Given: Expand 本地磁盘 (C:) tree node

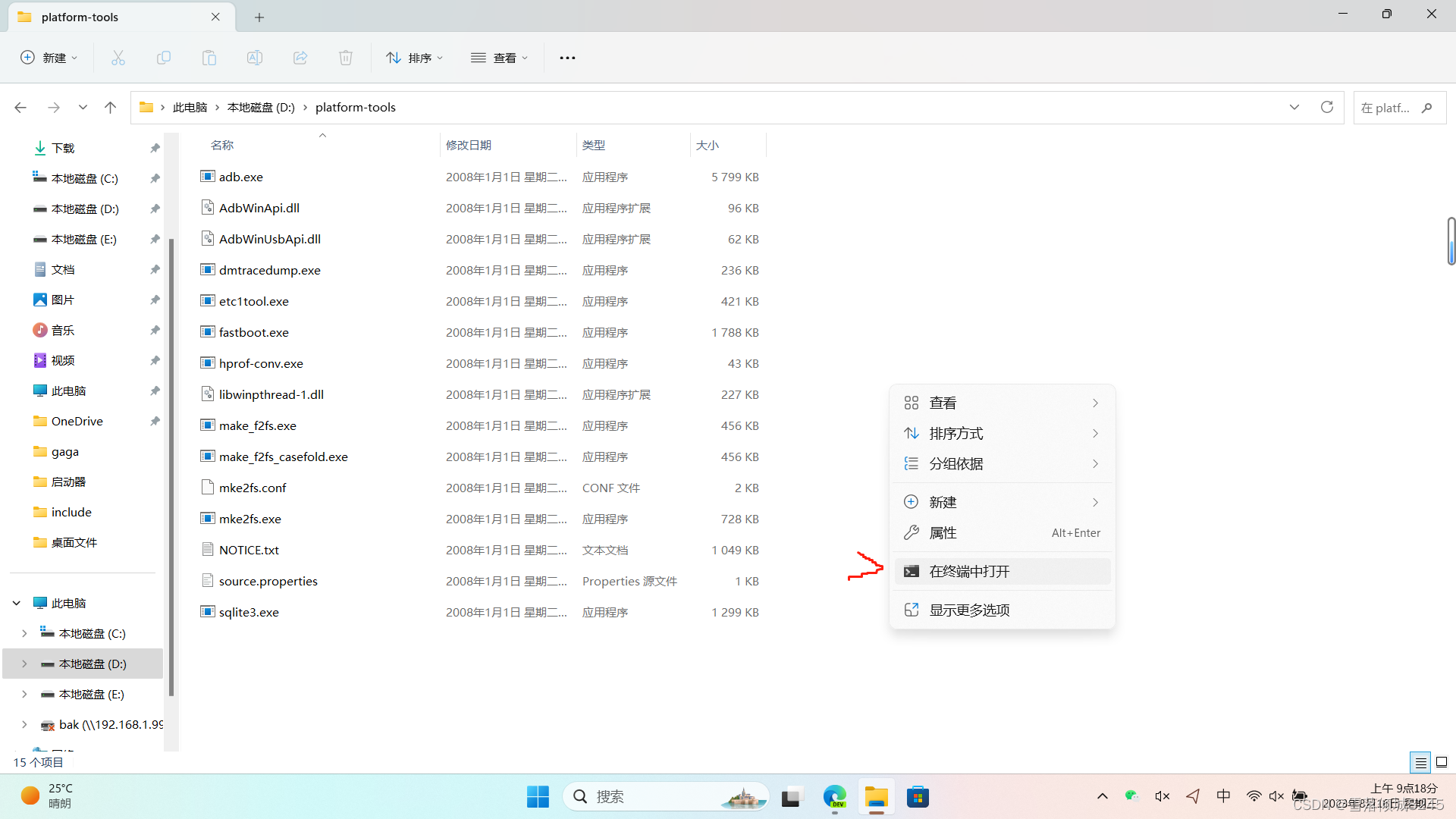Looking at the screenshot, I should pos(24,633).
